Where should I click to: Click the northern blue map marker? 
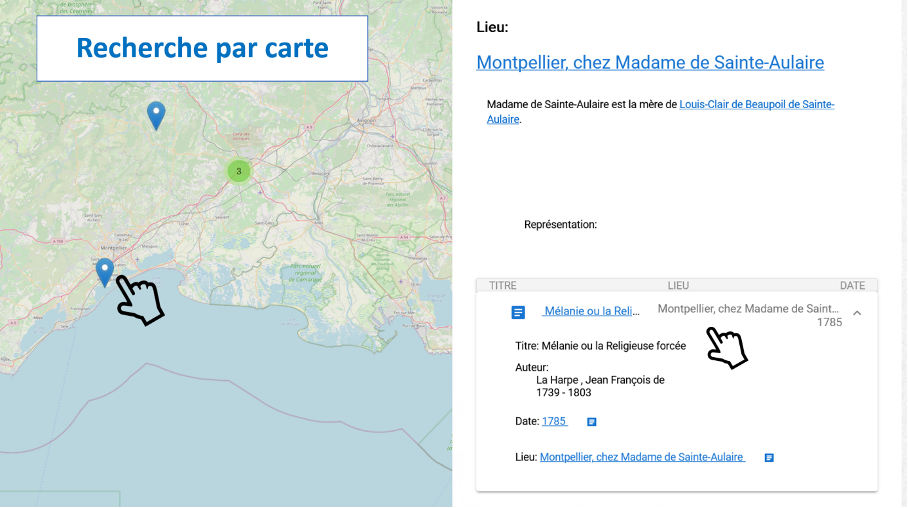pos(155,115)
